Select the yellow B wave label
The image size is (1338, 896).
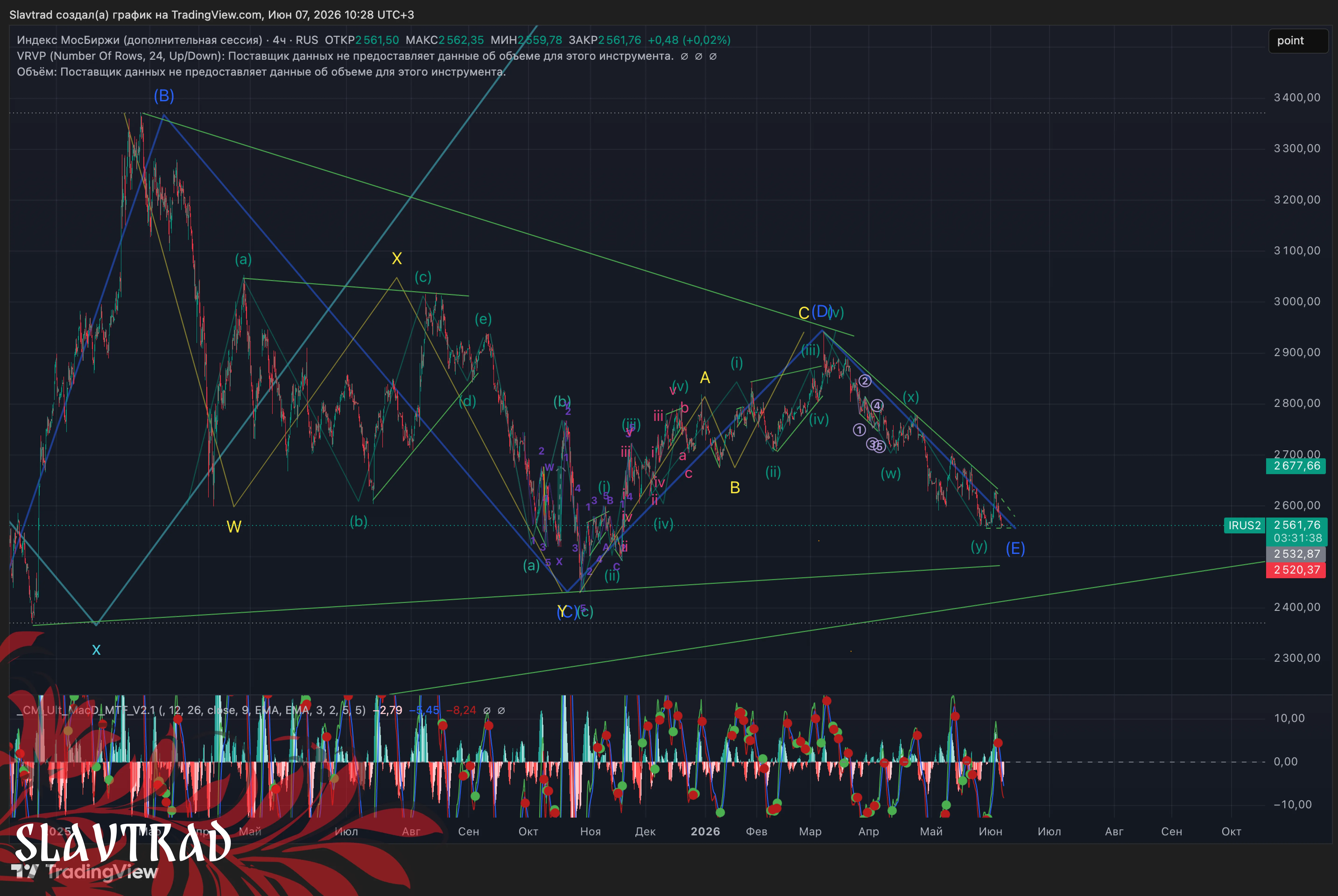(735, 487)
